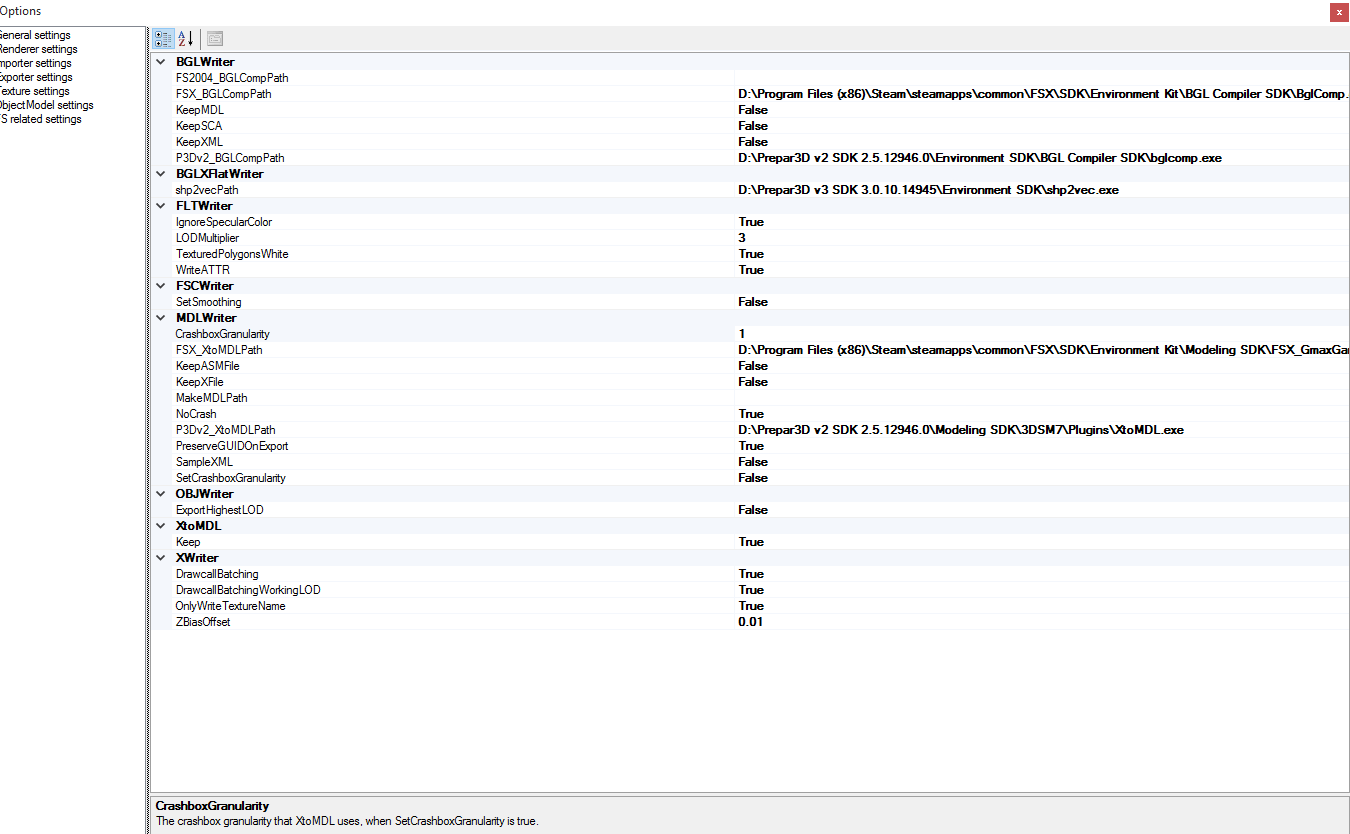Toggle KeepMDL from False to True
The image size is (1350, 834).
coord(800,109)
